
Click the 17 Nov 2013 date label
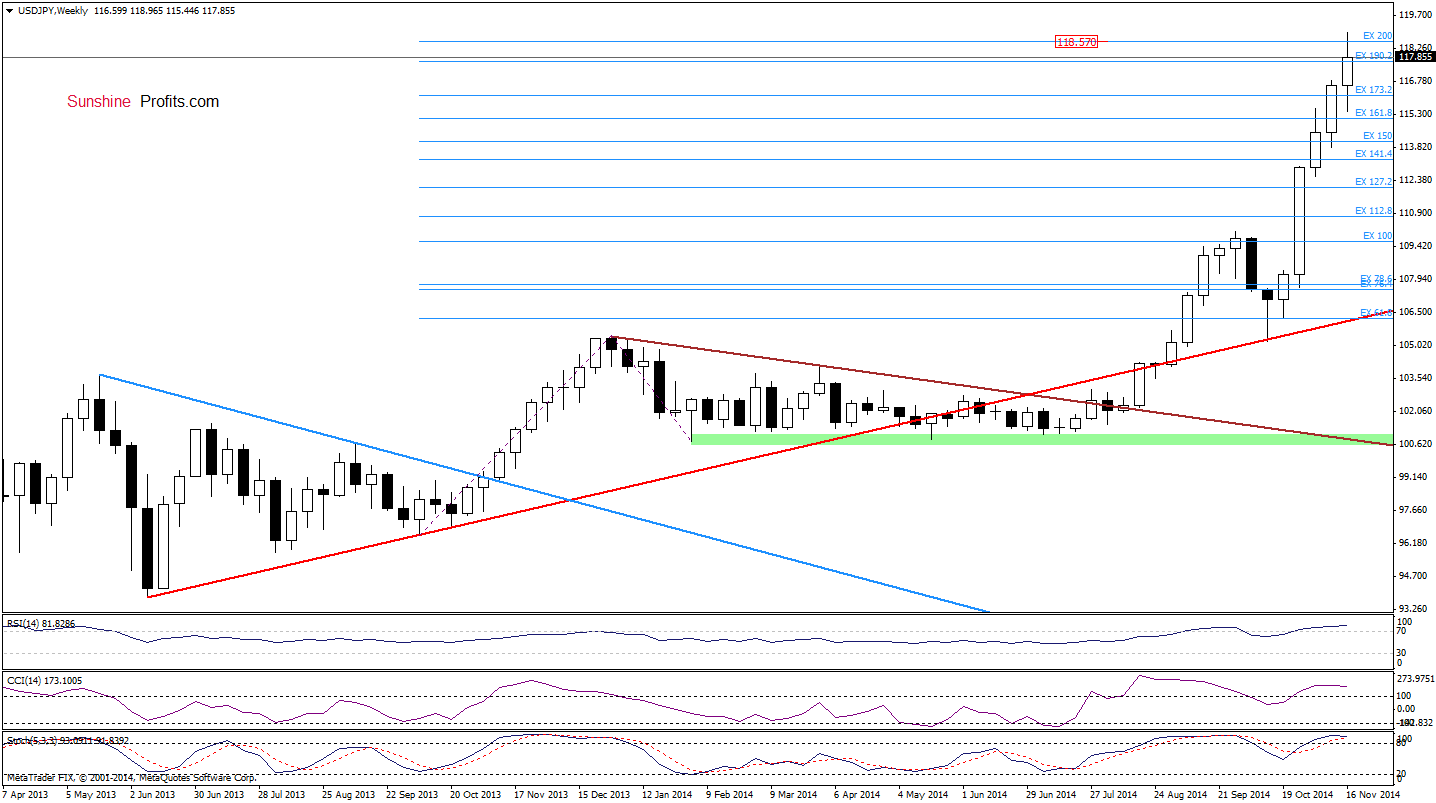click(x=539, y=796)
